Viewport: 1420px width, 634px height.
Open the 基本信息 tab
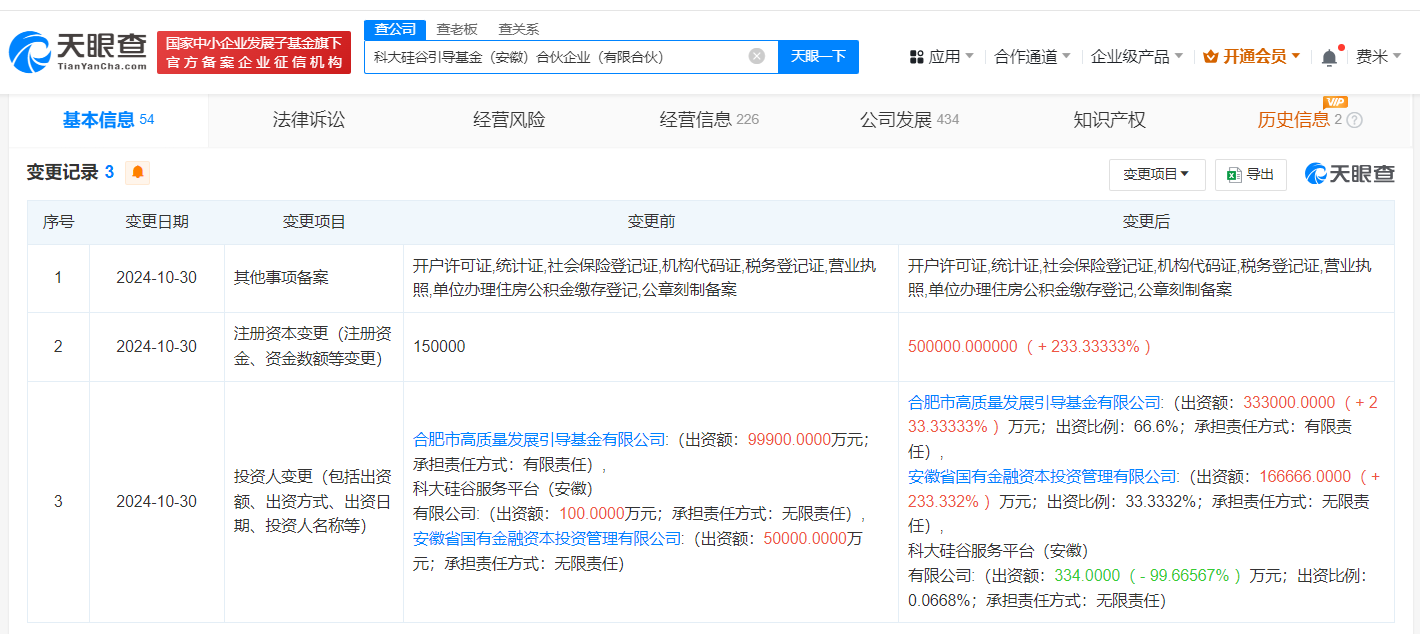pyautogui.click(x=108, y=120)
